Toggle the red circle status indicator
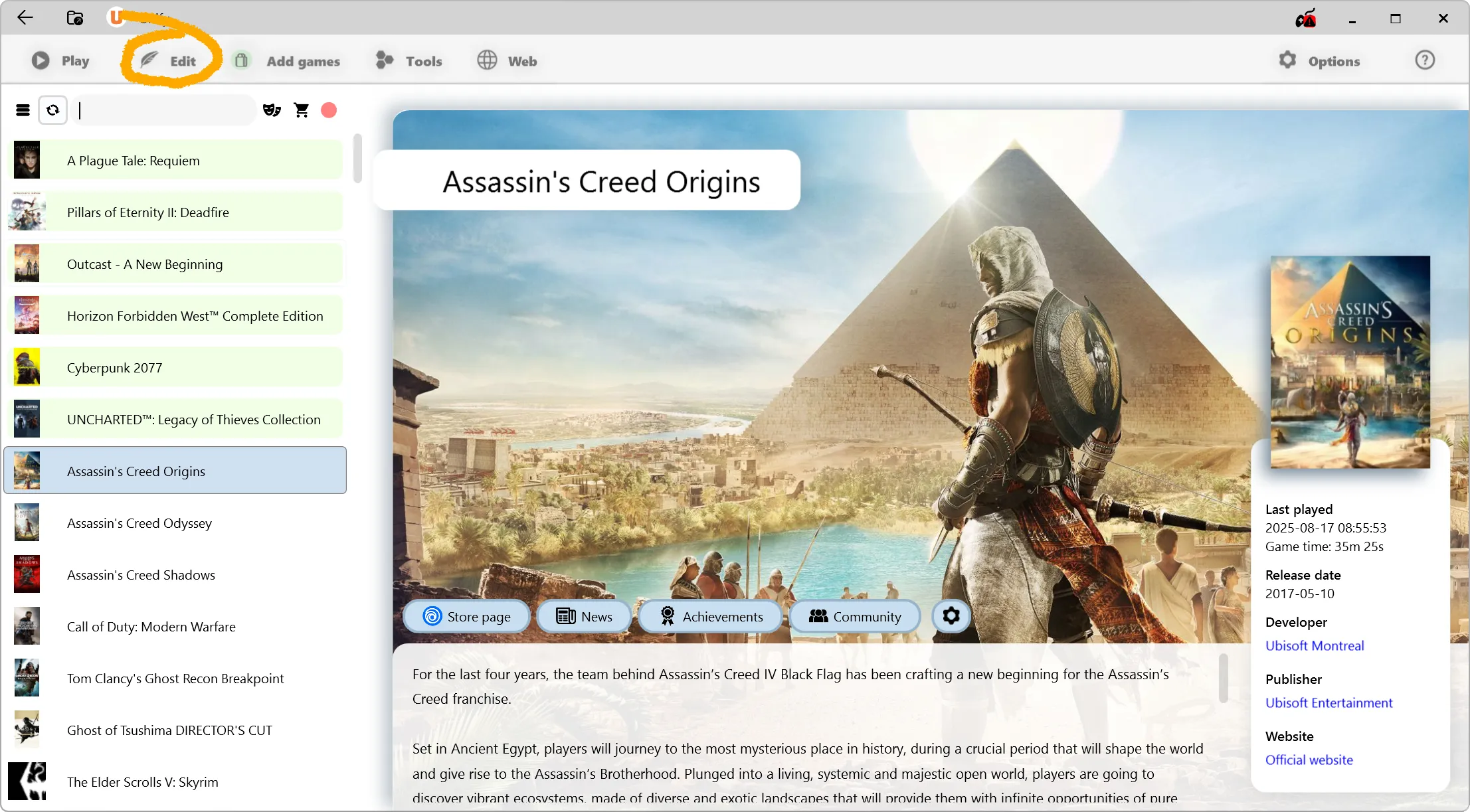 point(329,110)
